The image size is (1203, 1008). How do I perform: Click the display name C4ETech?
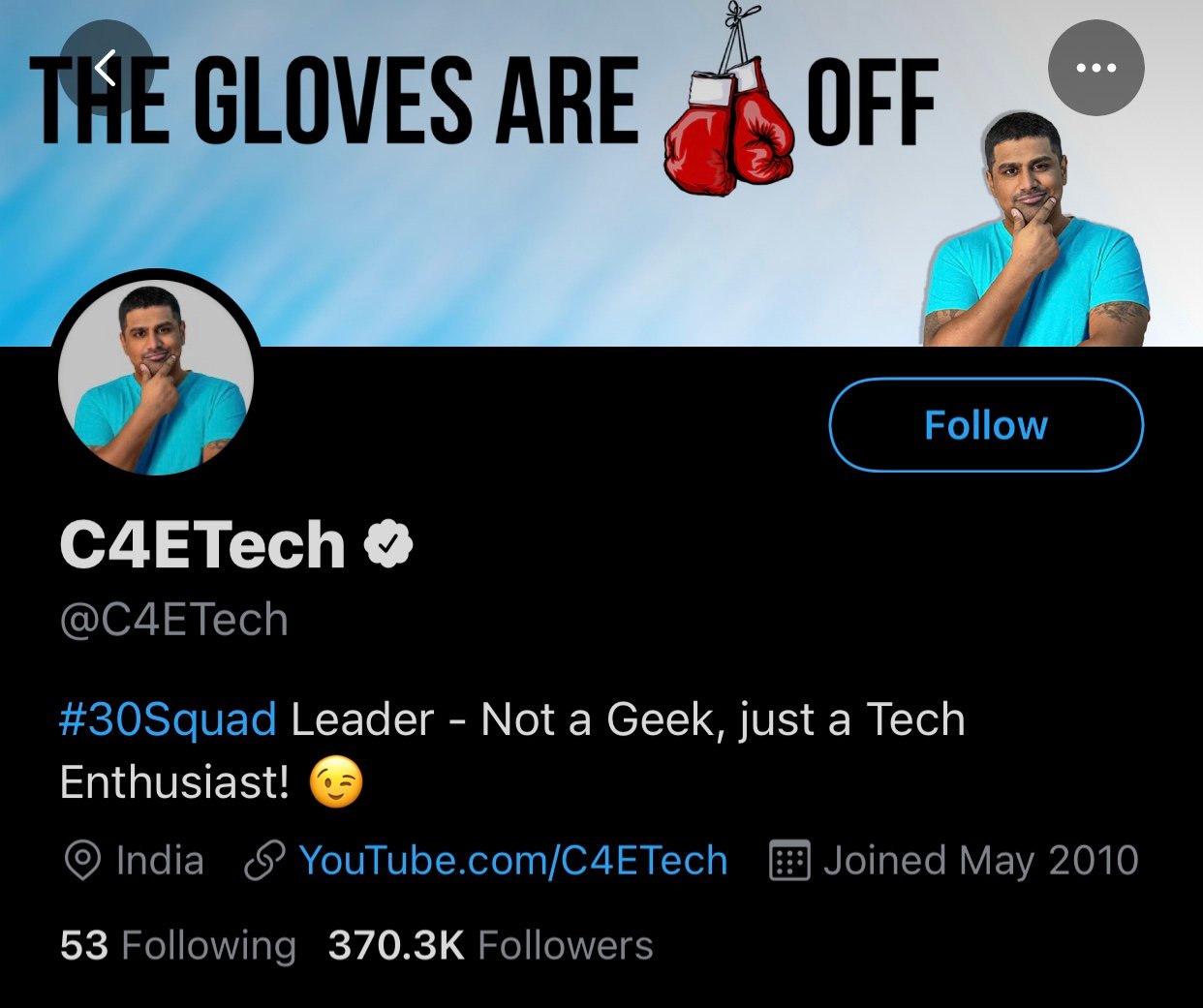pyautogui.click(x=203, y=543)
